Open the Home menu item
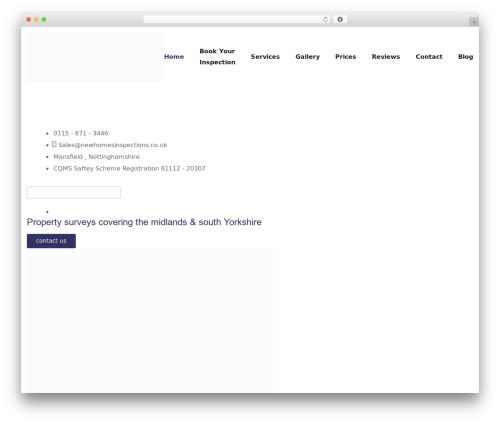This screenshot has height=423, width=500. tap(174, 57)
